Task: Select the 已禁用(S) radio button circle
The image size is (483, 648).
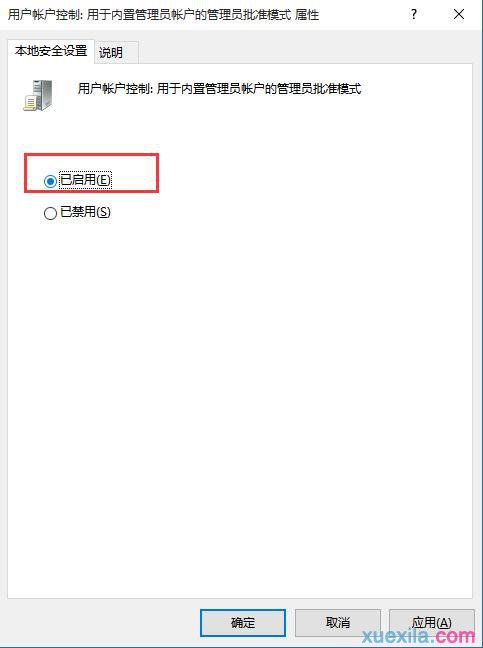Action: coord(50,213)
